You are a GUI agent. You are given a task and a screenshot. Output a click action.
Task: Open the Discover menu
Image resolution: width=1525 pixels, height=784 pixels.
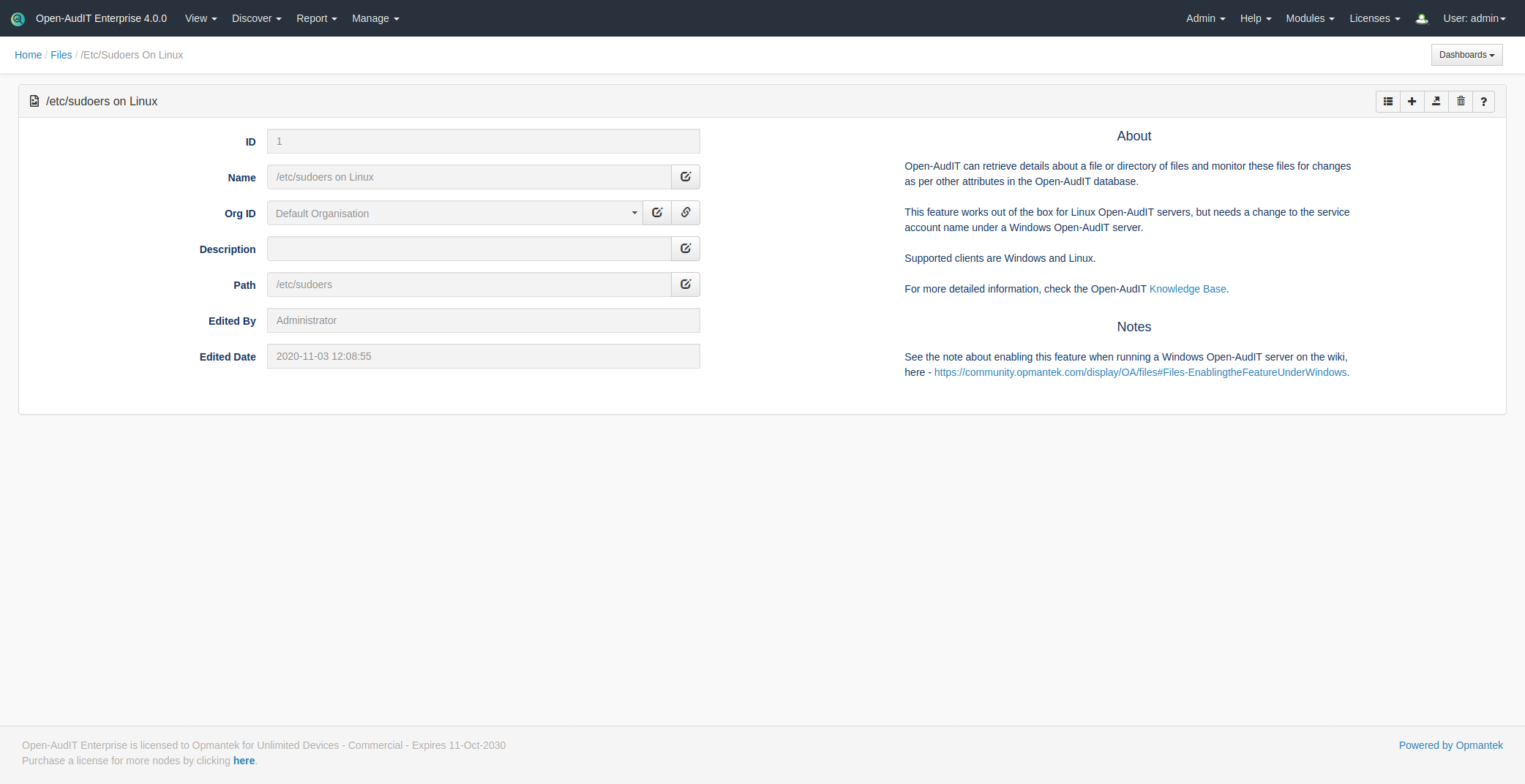tap(256, 18)
